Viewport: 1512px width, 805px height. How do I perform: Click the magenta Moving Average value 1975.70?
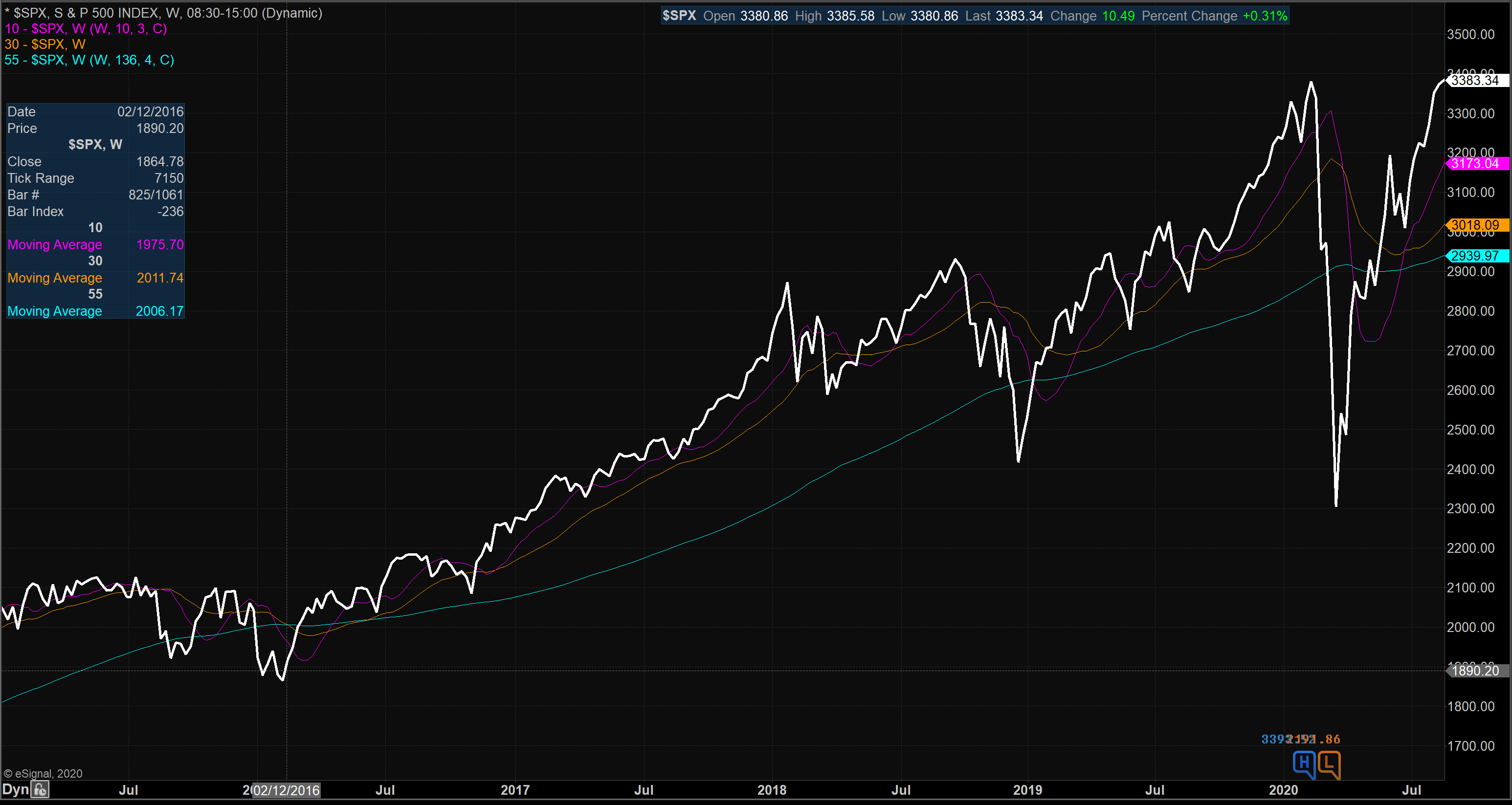159,245
